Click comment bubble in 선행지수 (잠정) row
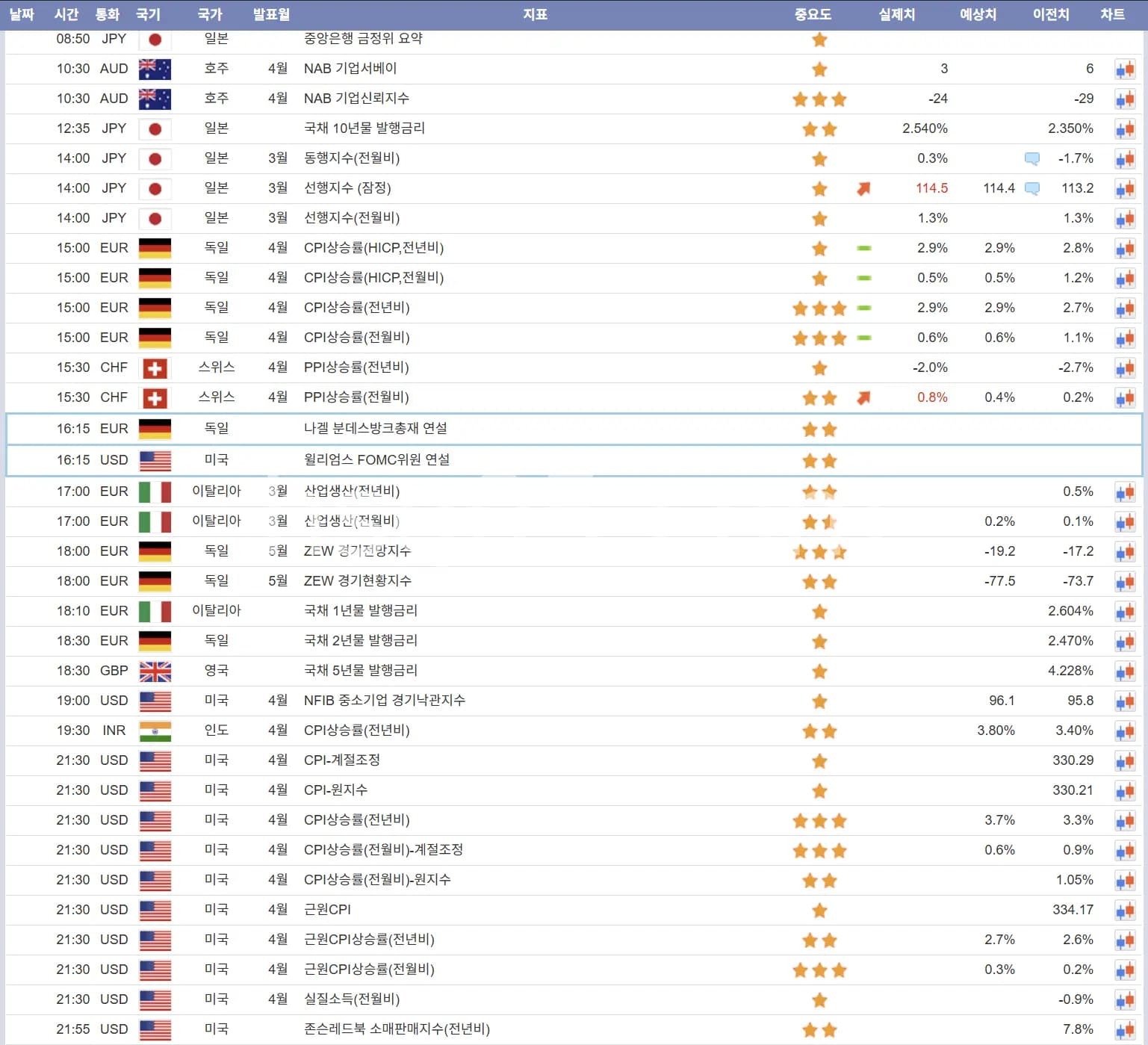1148x1045 pixels. coord(1031,188)
